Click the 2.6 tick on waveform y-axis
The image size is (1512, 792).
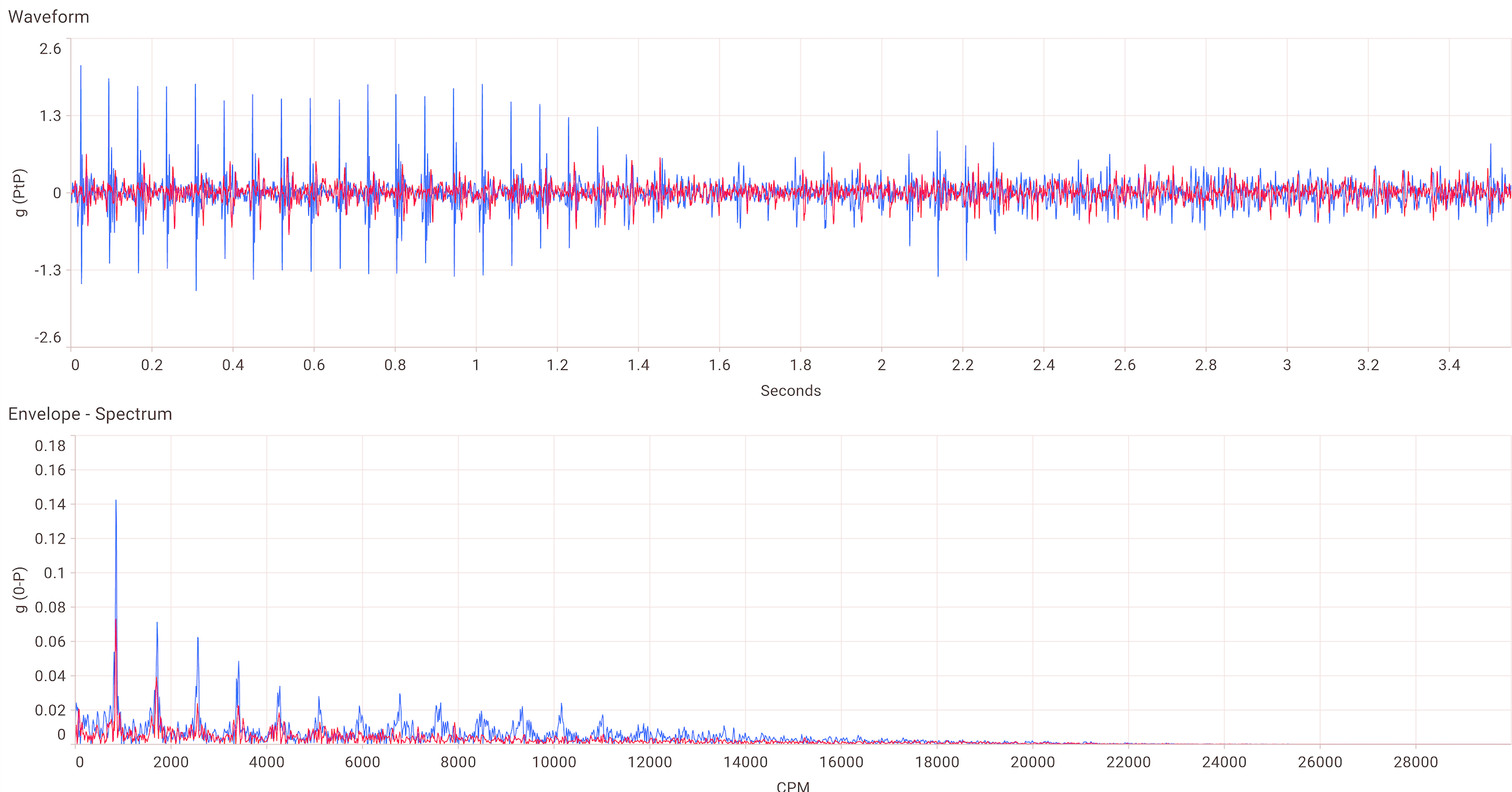[x=50, y=48]
